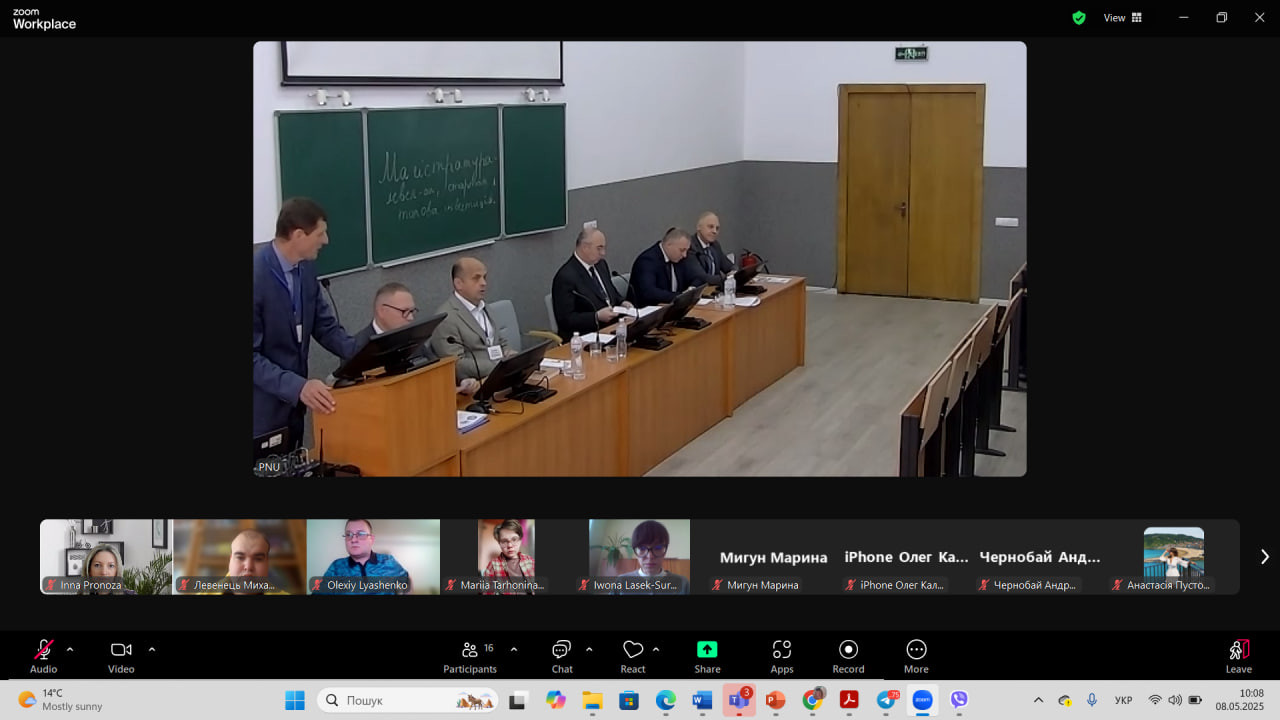
Task: Expand the Audio options arrow
Action: point(70,649)
